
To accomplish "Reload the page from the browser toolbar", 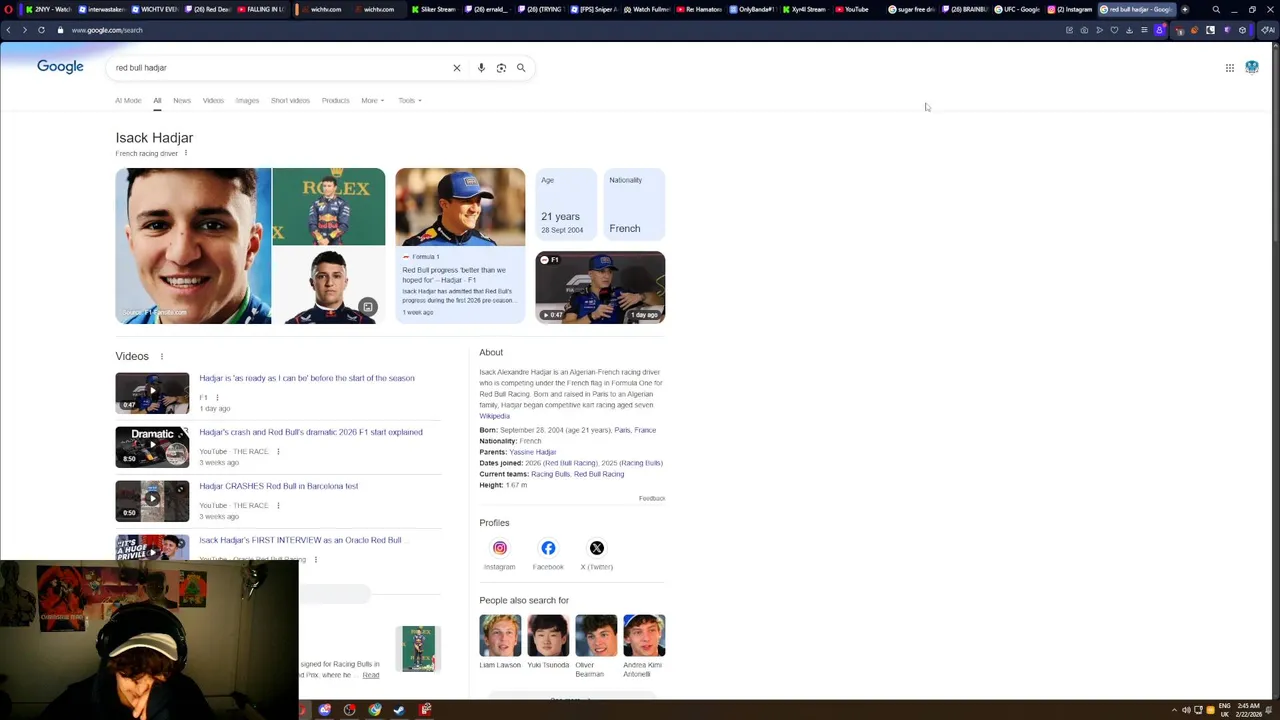I will tap(41, 30).
